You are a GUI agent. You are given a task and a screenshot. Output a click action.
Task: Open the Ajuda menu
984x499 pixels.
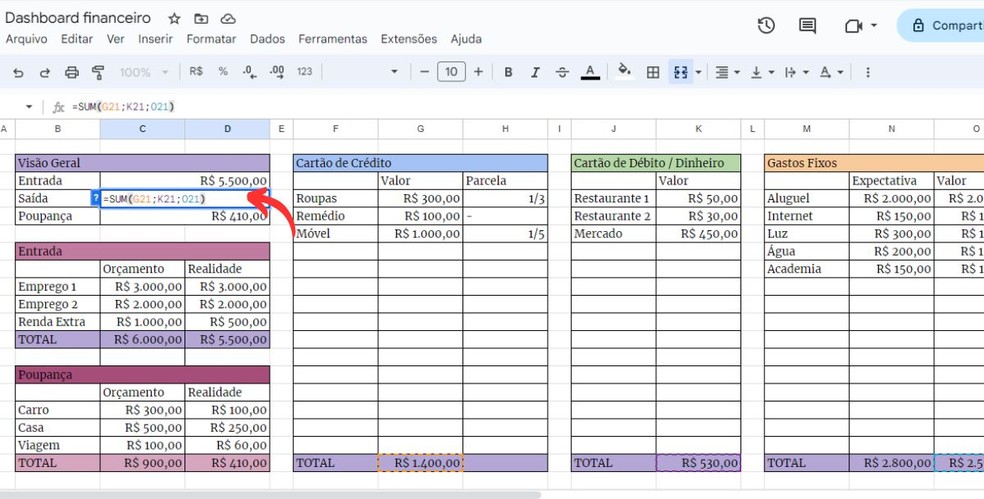(x=466, y=39)
